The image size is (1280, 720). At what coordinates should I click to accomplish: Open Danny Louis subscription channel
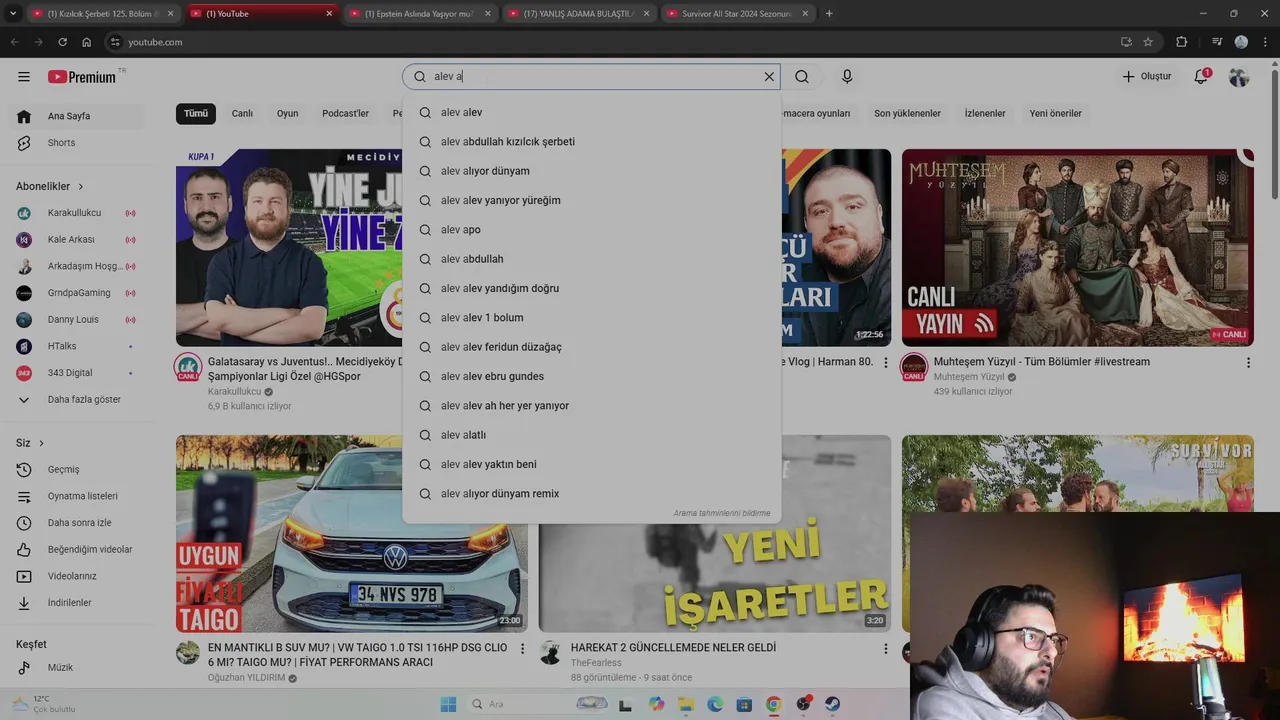tap(76, 320)
